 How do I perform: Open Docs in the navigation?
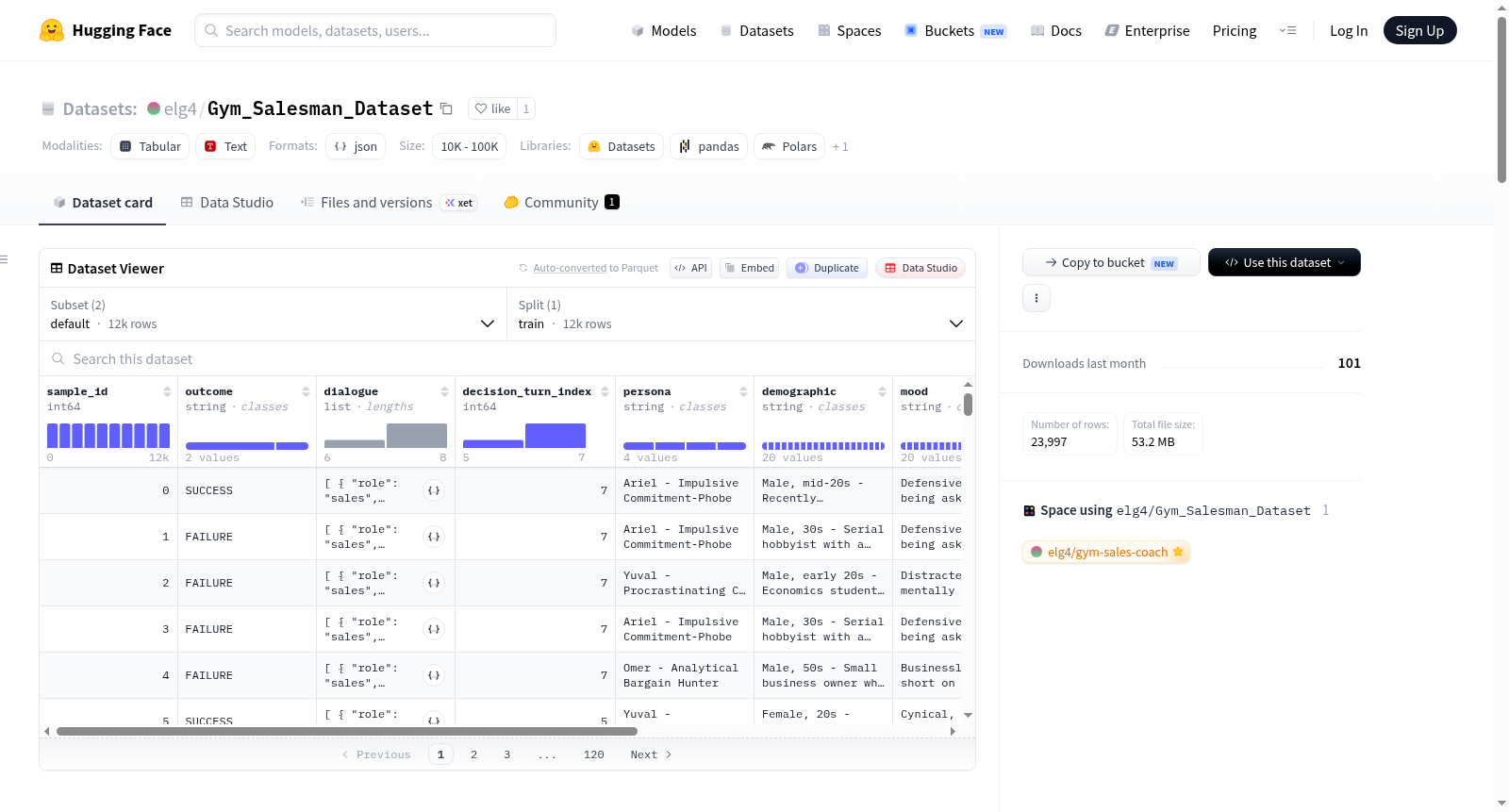pos(1056,30)
